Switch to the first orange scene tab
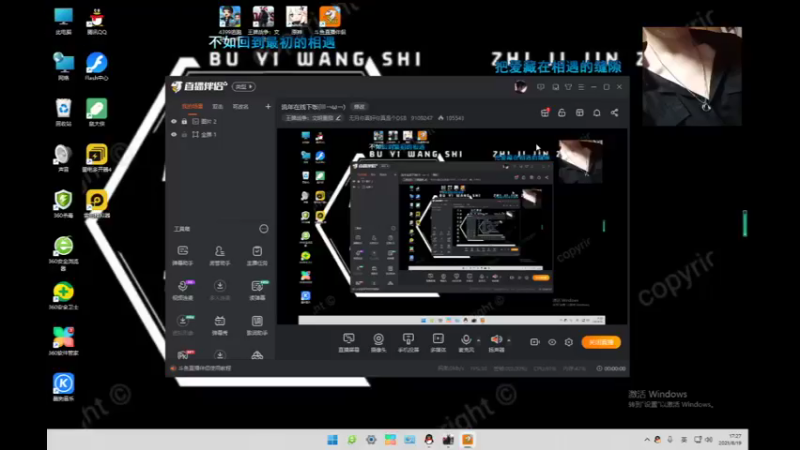The height and width of the screenshot is (450, 800). pyautogui.click(x=192, y=107)
